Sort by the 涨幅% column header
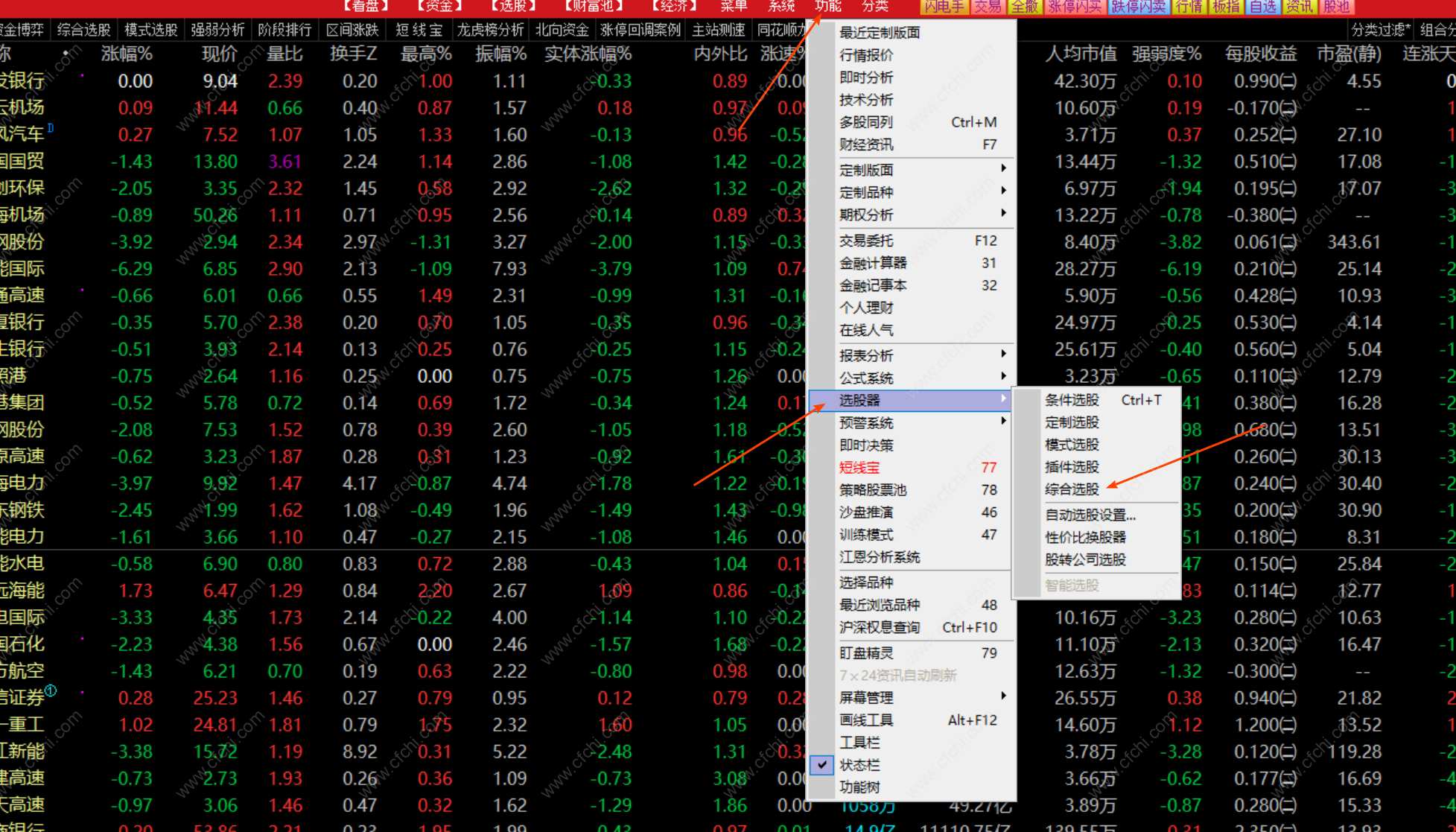 pyautogui.click(x=127, y=54)
